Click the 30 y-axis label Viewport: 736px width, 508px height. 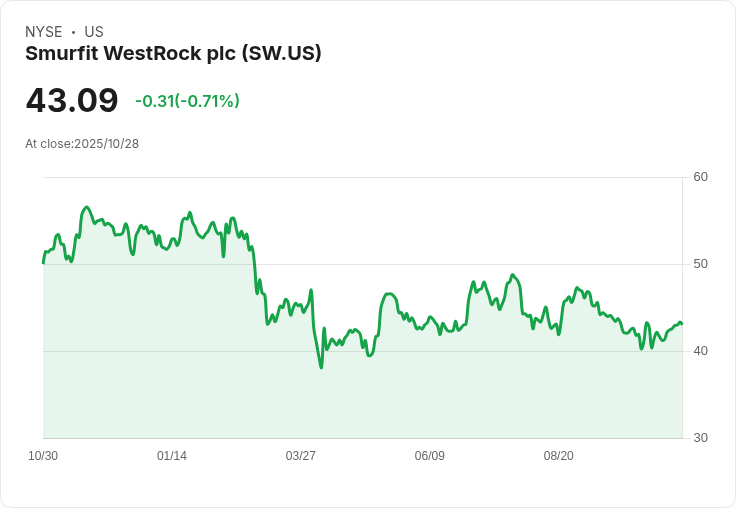(701, 438)
